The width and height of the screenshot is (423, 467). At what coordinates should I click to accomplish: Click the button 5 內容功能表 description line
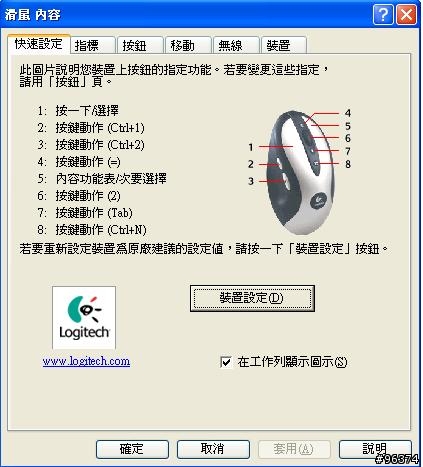pos(102,179)
